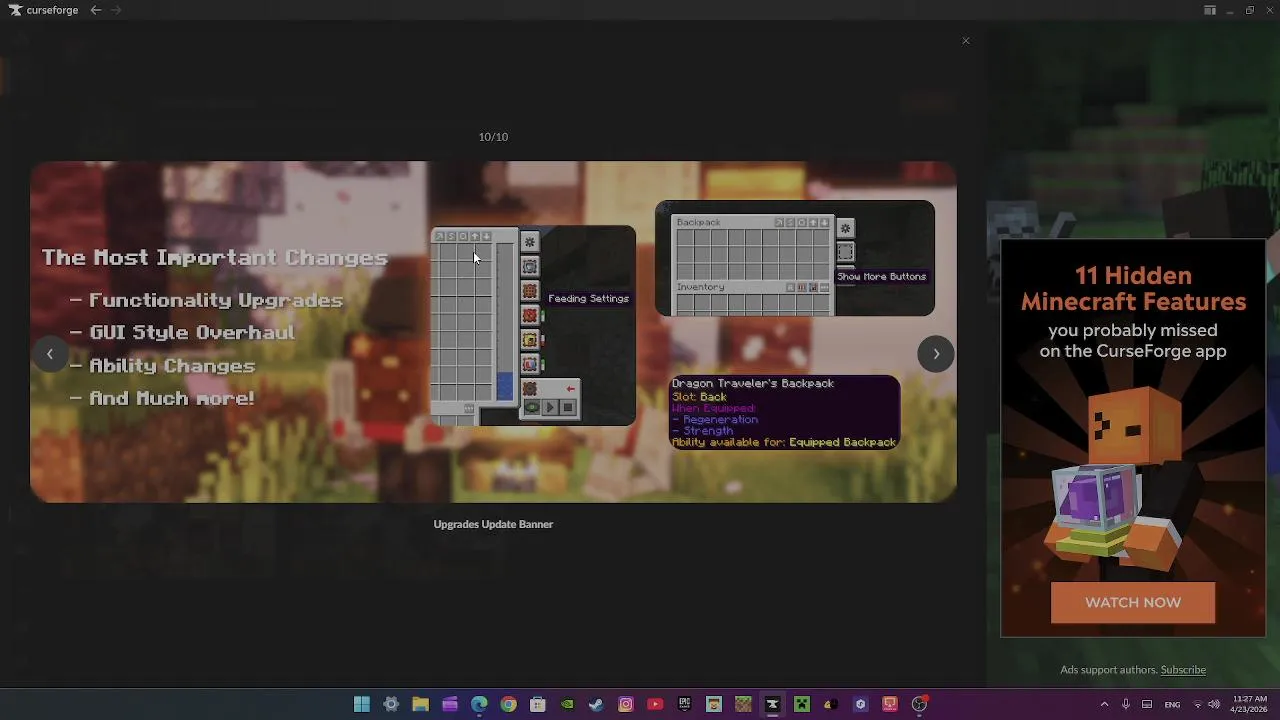Open the Minecraft grass block icon in taskbar
Image resolution: width=1280 pixels, height=720 pixels.
click(x=743, y=704)
